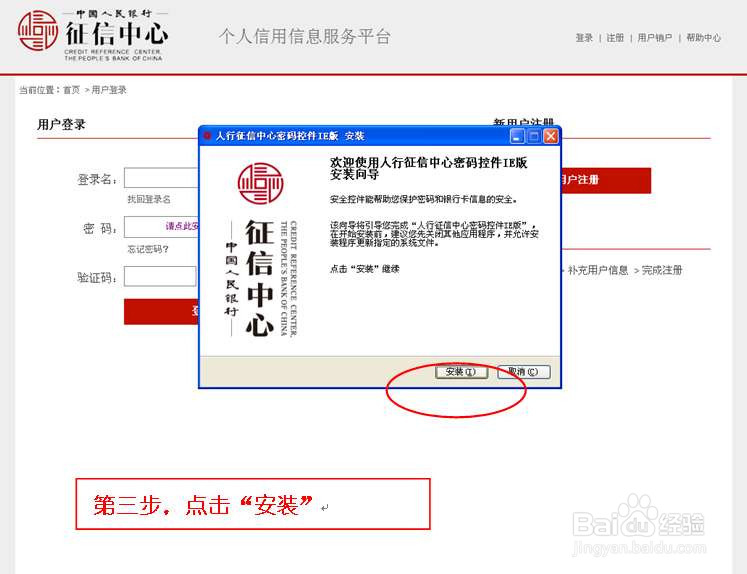Click the 密码 input field
Viewport: 747px width, 574px height.
coord(162,227)
